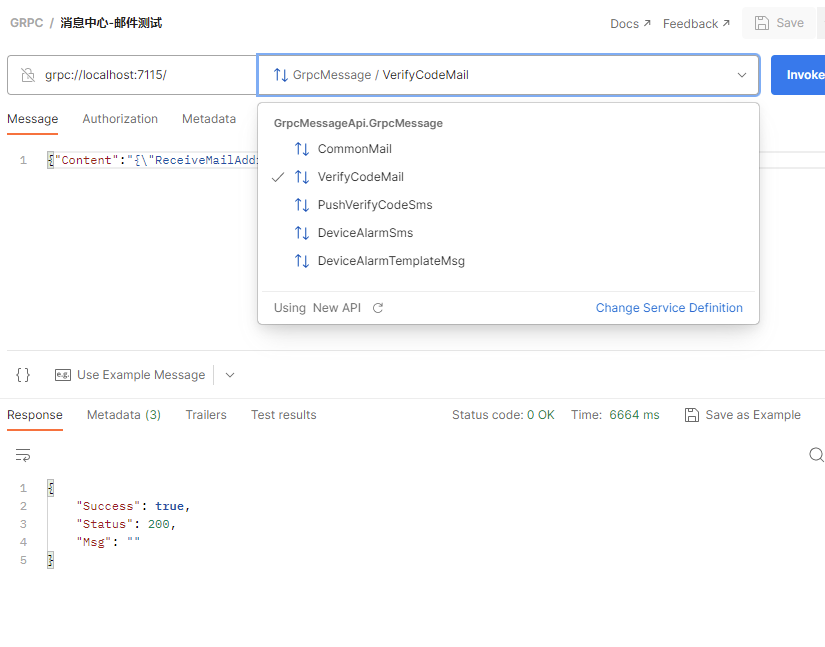The width and height of the screenshot is (825, 647).
Task: Collapse the method dropdown chevron
Action: coord(742,75)
